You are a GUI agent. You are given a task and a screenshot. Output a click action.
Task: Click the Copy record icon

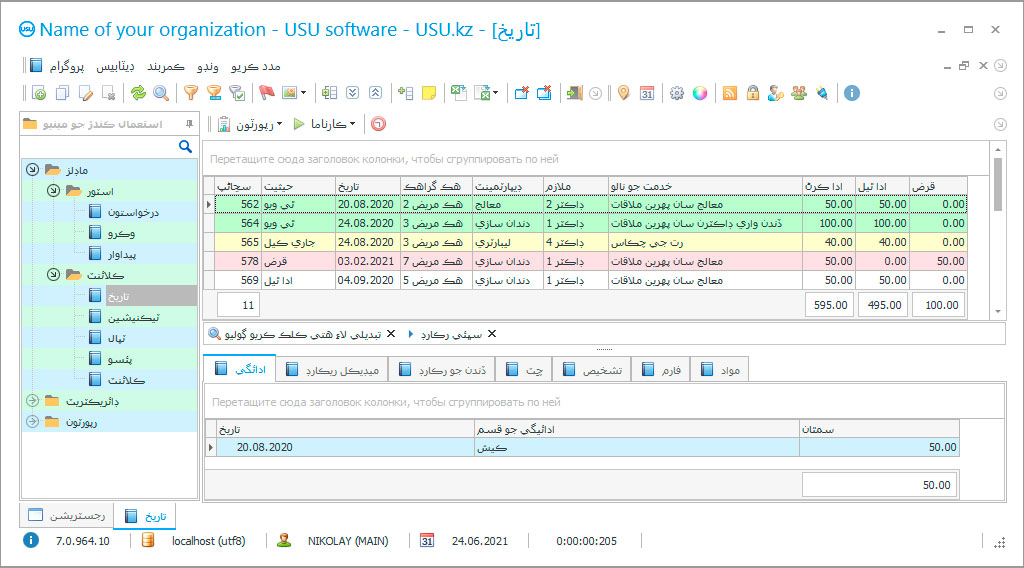[x=62, y=93]
